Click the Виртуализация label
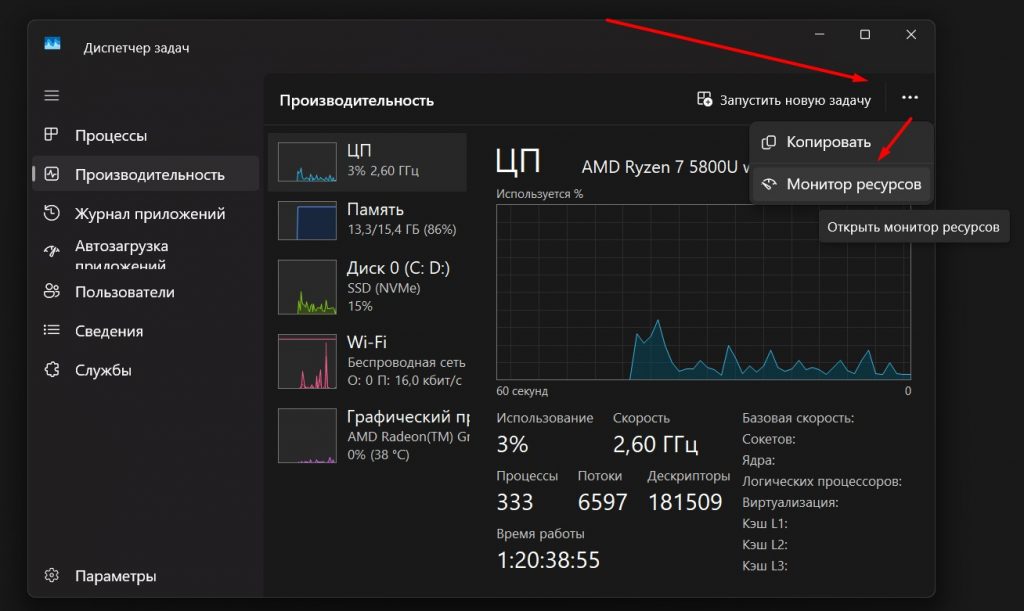 (790, 503)
